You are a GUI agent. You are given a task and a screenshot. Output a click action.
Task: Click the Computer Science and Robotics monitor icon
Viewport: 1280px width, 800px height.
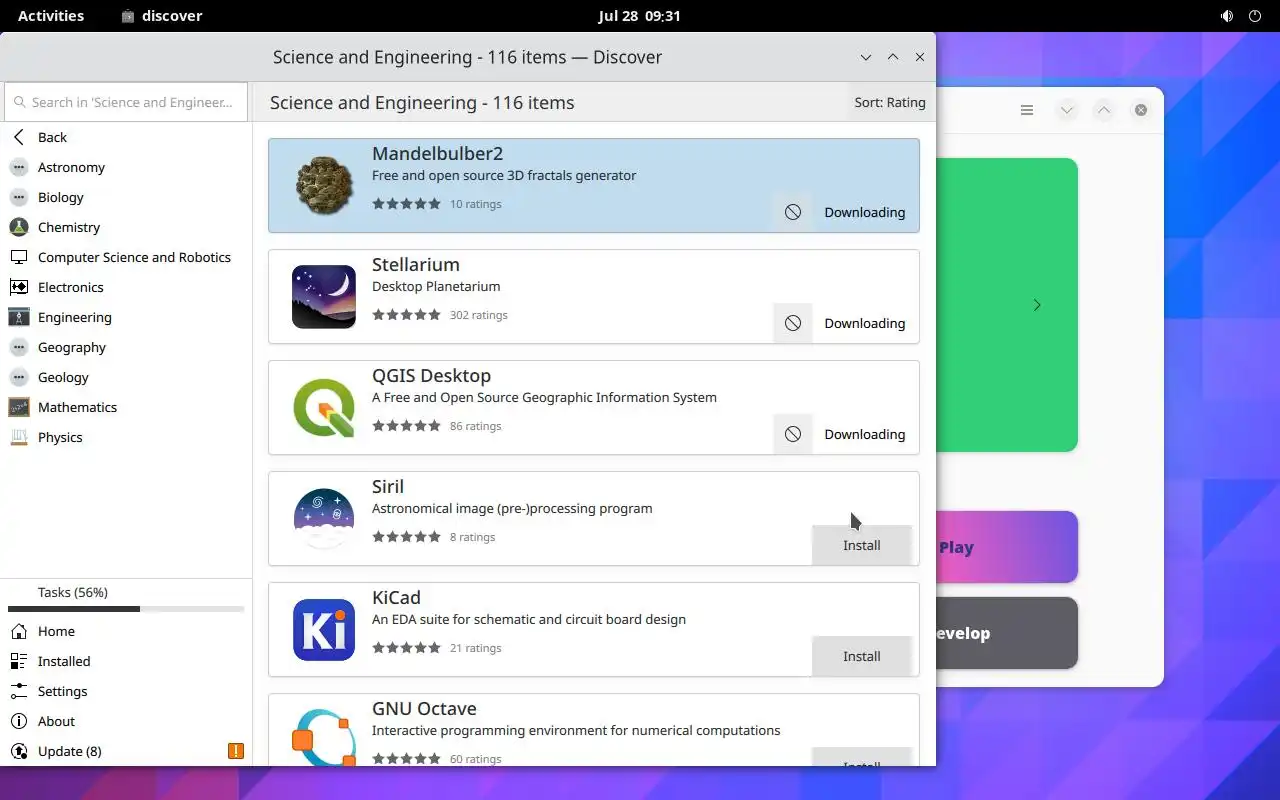(19, 257)
